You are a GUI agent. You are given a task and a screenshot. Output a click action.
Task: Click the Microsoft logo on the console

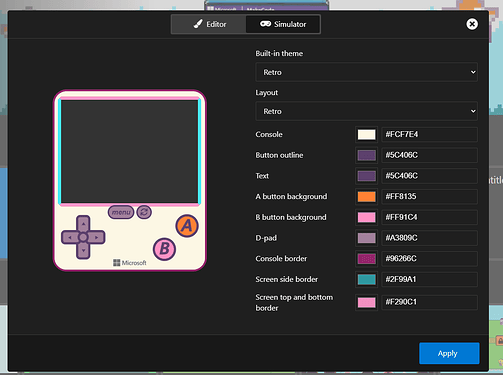[130, 263]
